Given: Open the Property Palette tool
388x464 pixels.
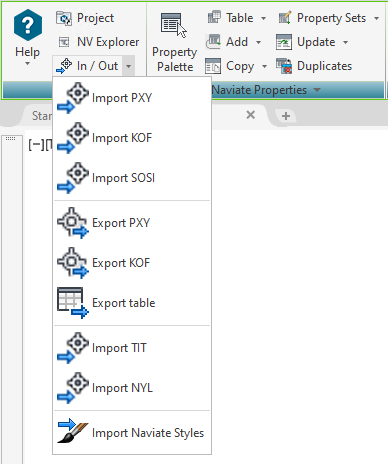Looking at the screenshot, I should [174, 42].
